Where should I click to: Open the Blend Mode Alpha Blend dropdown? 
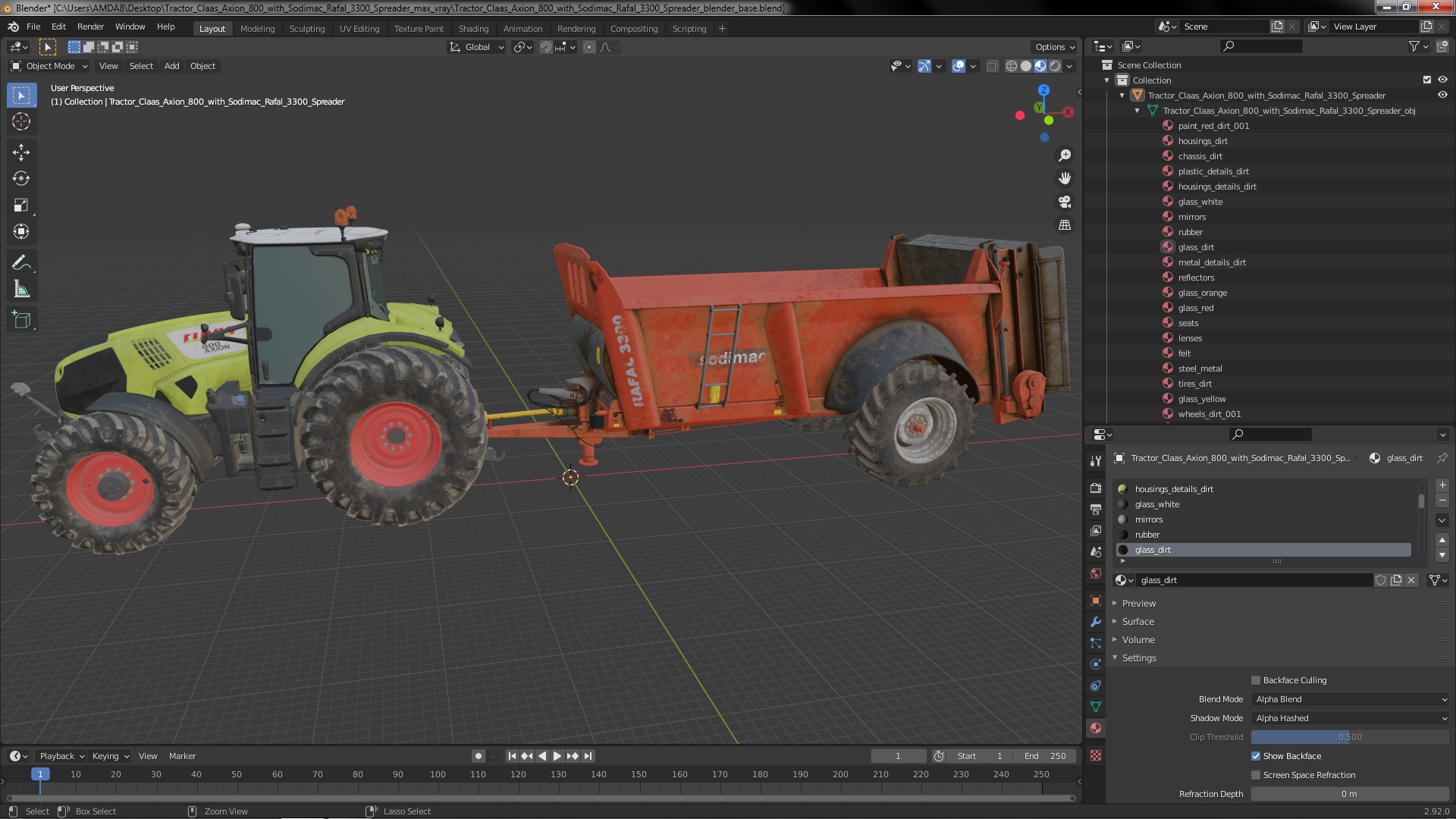[1350, 699]
